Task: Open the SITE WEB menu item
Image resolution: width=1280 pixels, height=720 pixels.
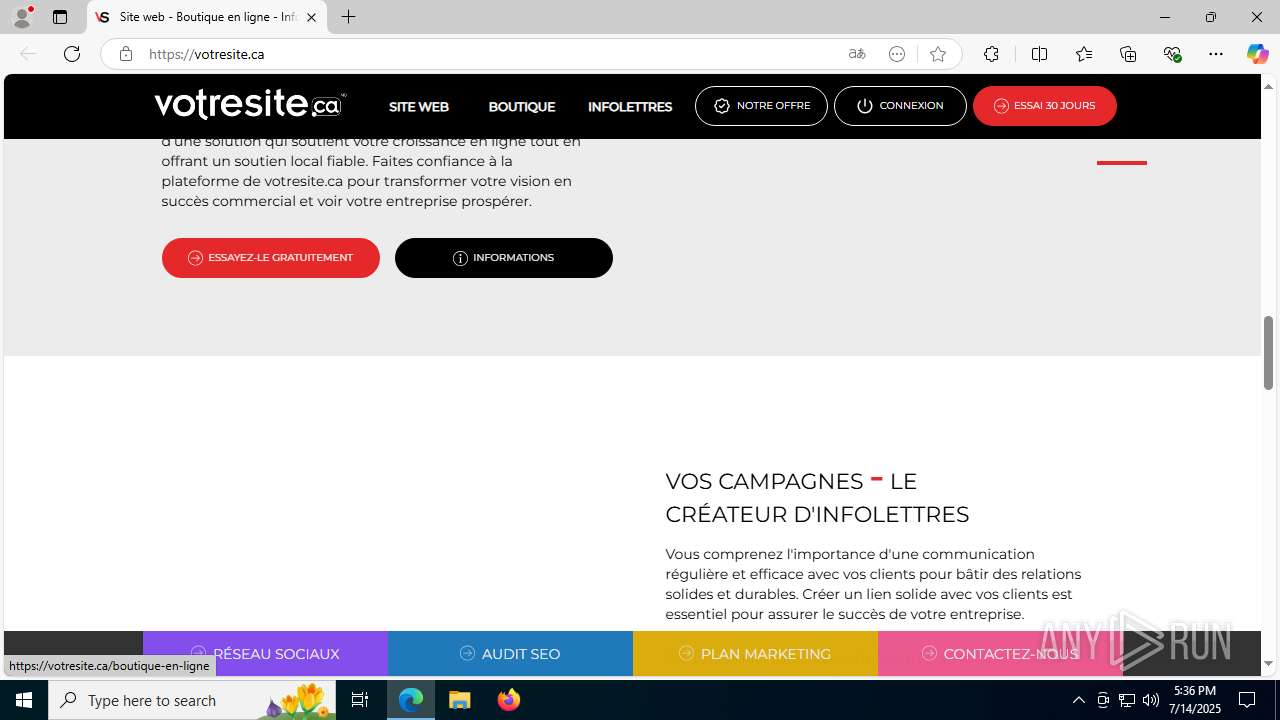Action: tap(419, 107)
